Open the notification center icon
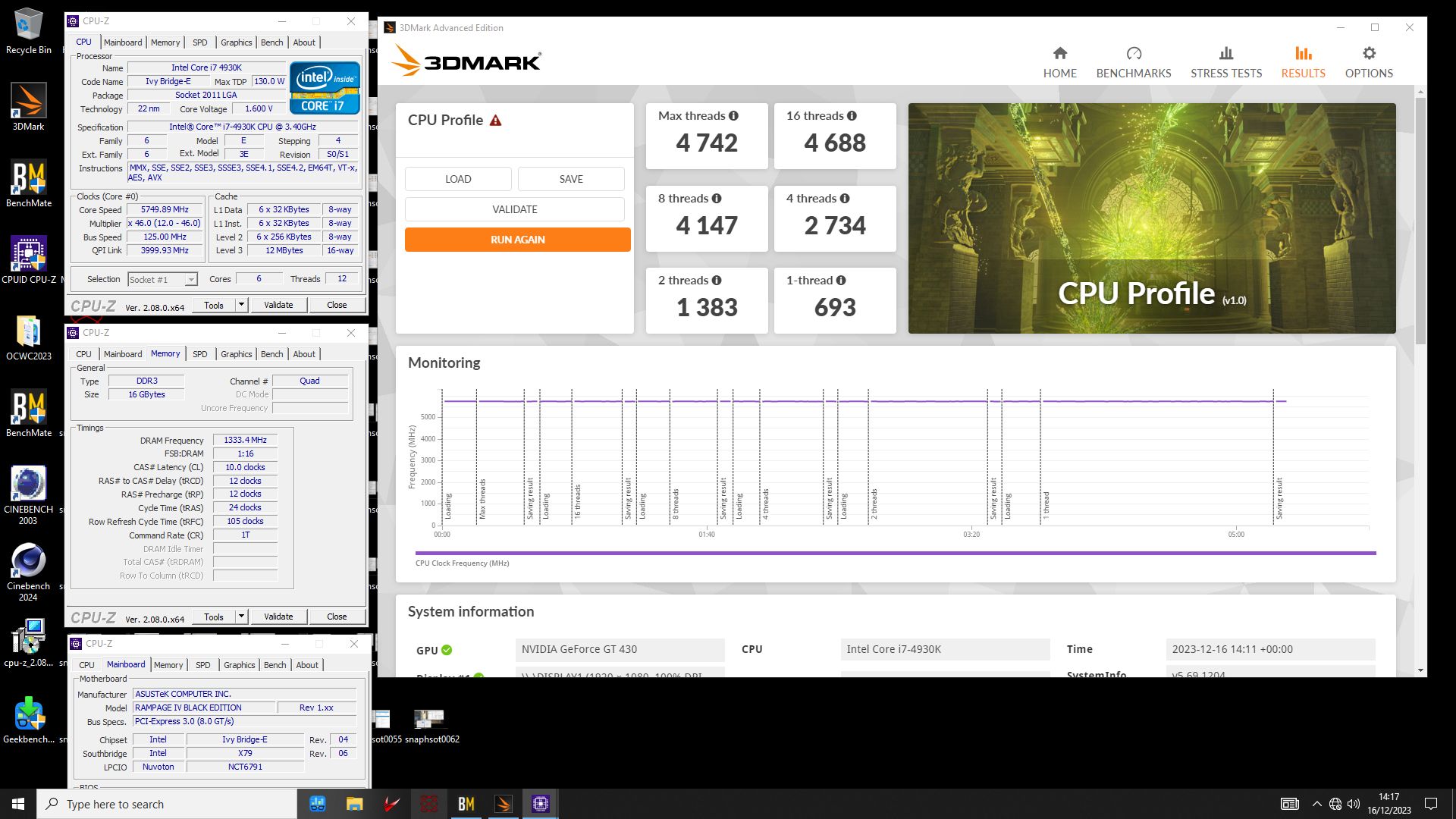Screen dimensions: 1456x819 click(1431, 804)
